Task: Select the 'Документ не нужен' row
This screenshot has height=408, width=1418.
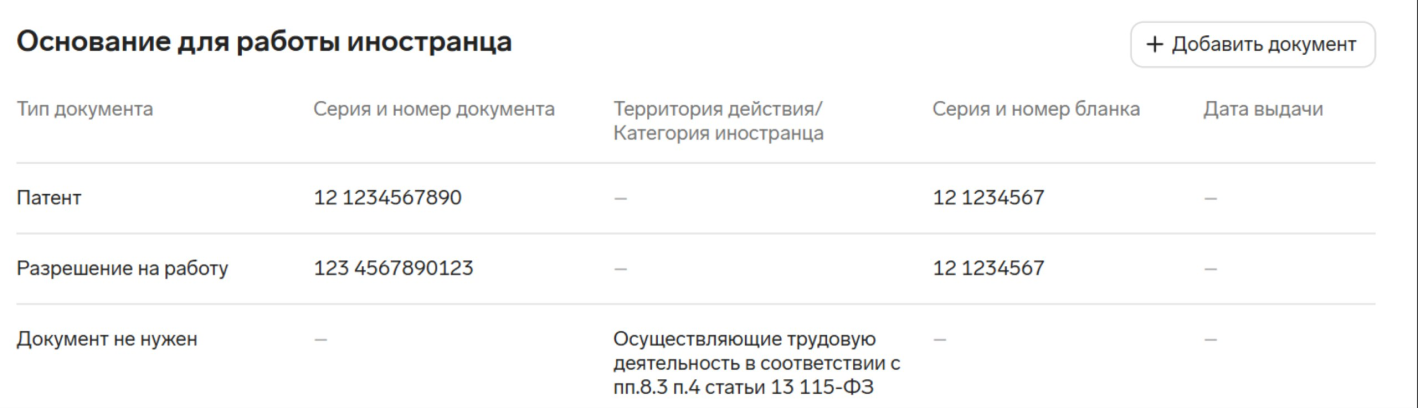Action: coord(107,339)
